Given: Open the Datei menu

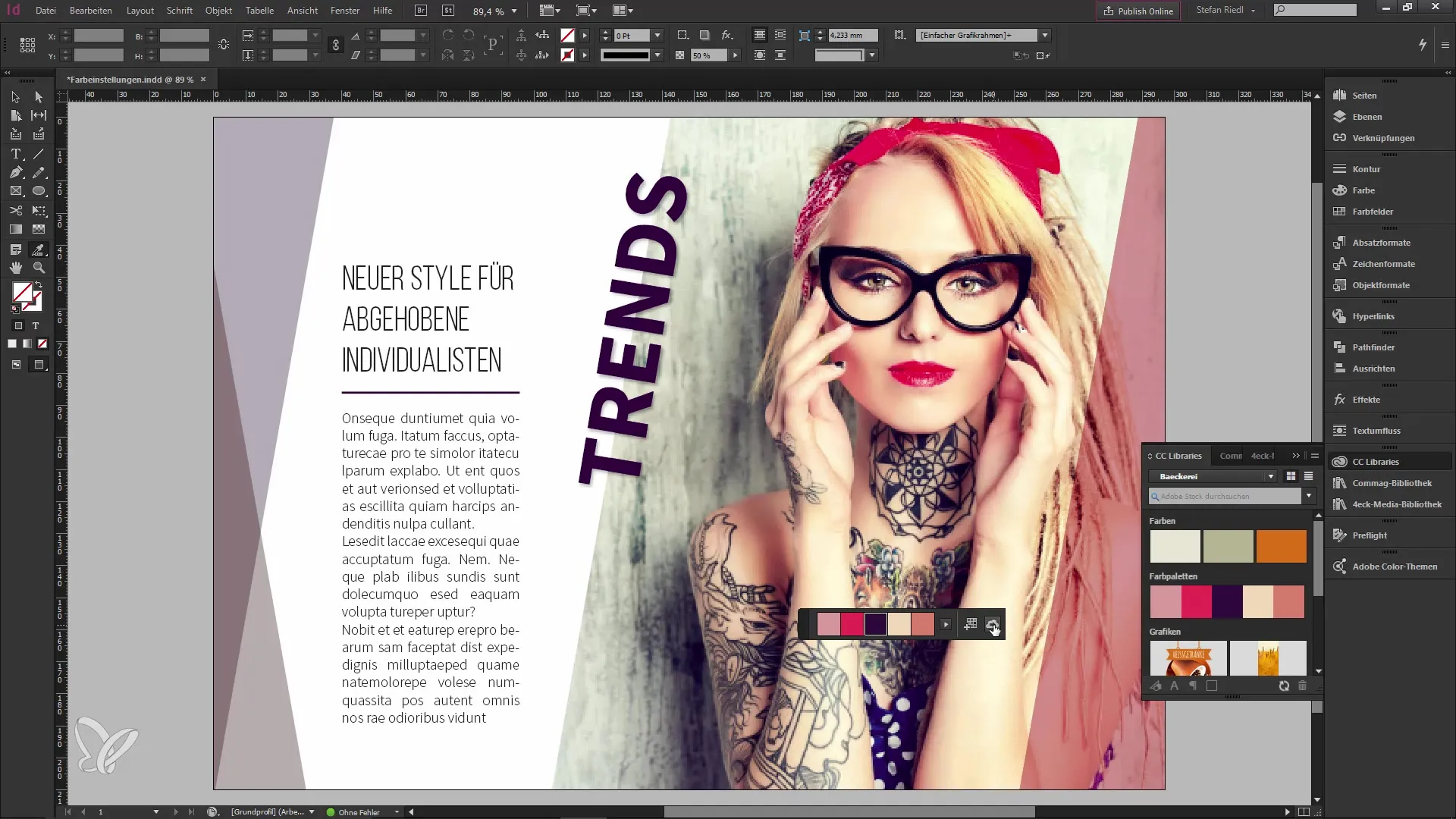Looking at the screenshot, I should click(x=45, y=11).
